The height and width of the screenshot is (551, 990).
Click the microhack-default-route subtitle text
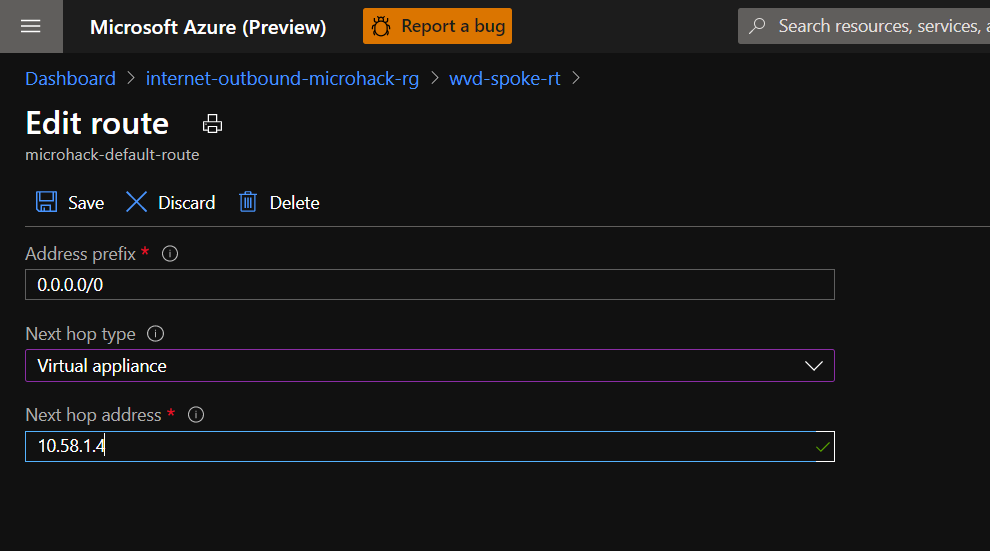tap(112, 155)
